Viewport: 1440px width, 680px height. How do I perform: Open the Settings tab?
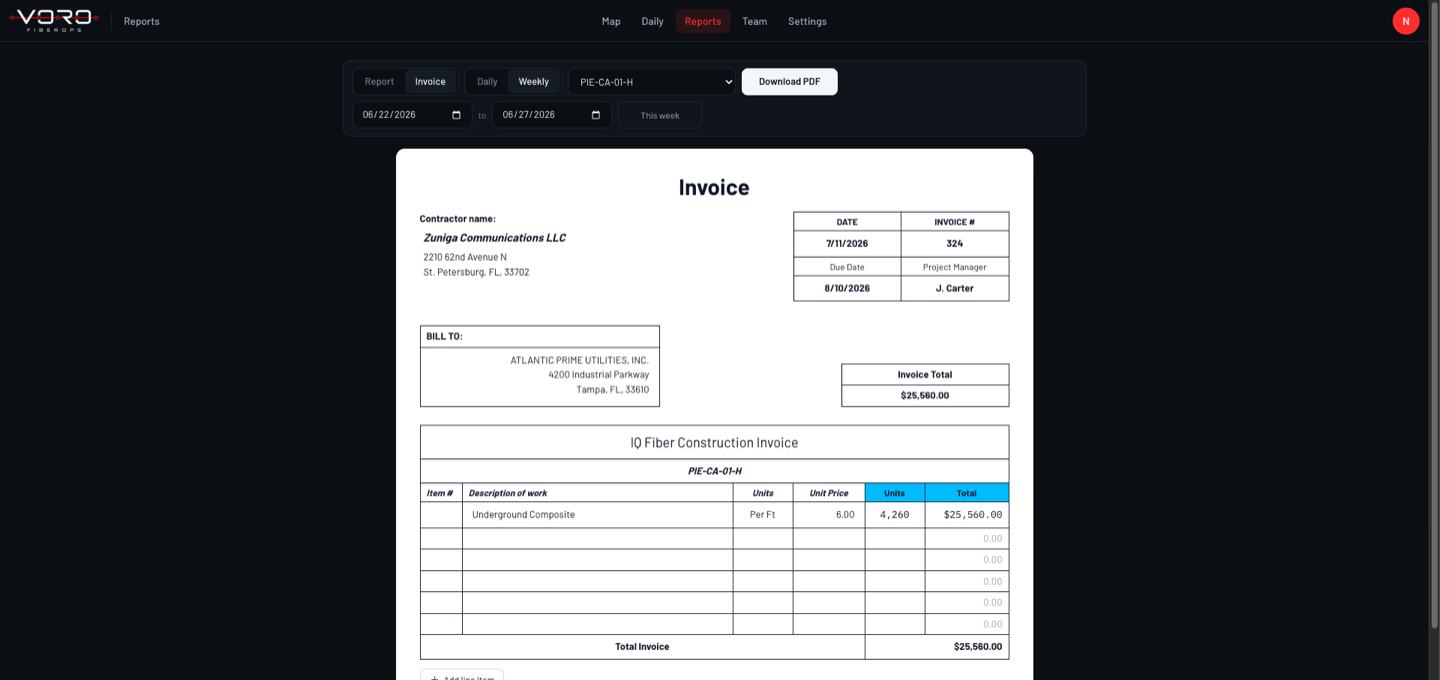[x=807, y=21]
